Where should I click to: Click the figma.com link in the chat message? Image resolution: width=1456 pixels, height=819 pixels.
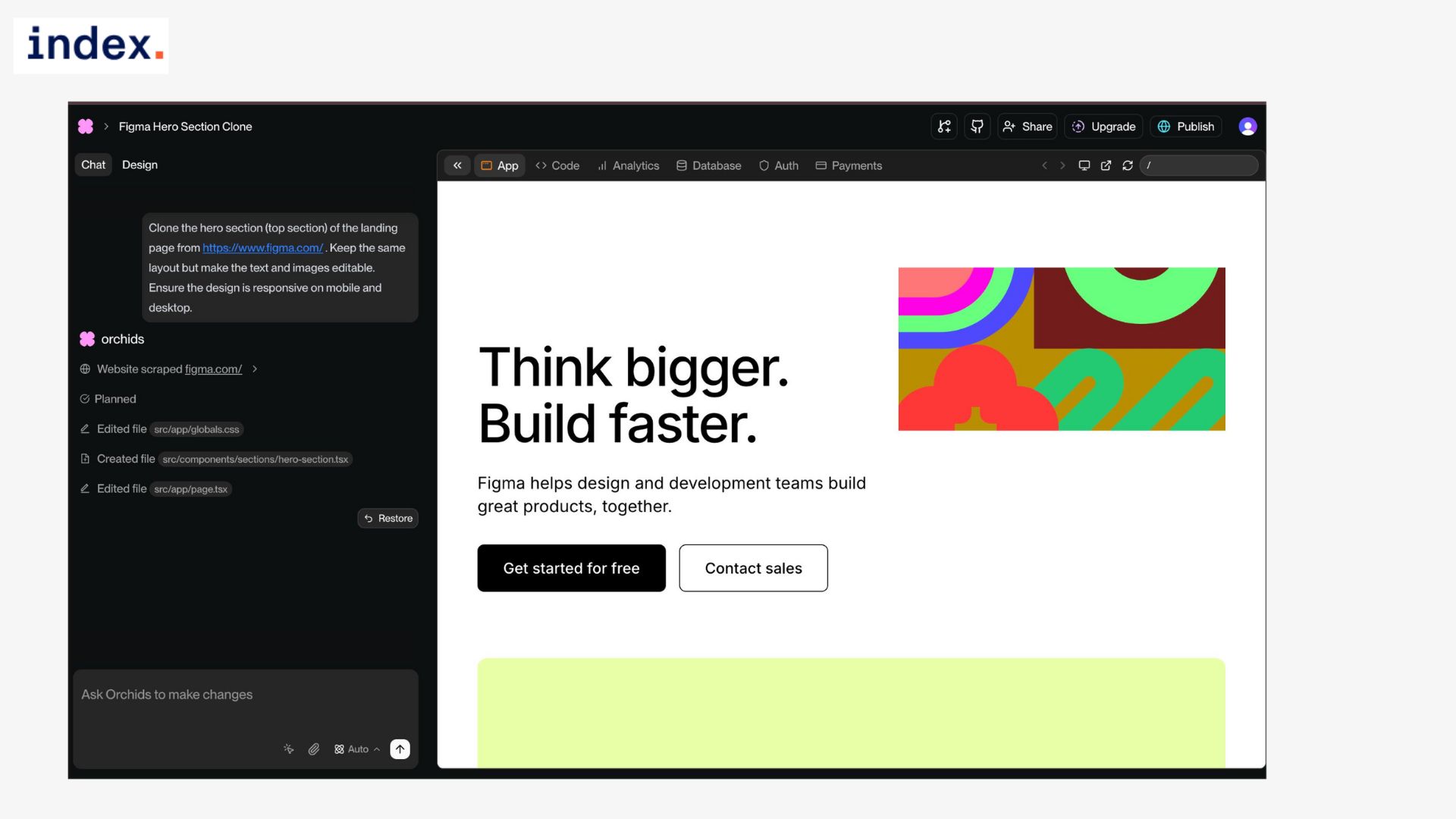tap(262, 248)
